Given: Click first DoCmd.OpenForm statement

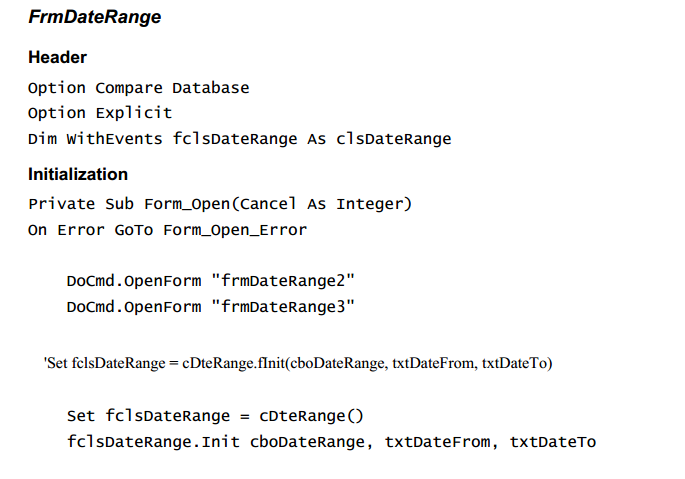Looking at the screenshot, I should pyautogui.click(x=211, y=281).
